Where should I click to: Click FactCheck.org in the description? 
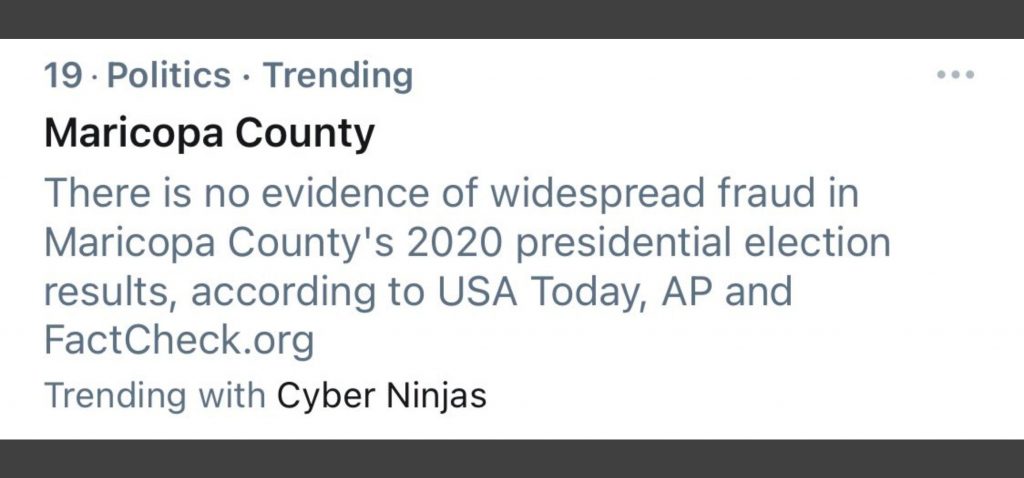(x=179, y=341)
